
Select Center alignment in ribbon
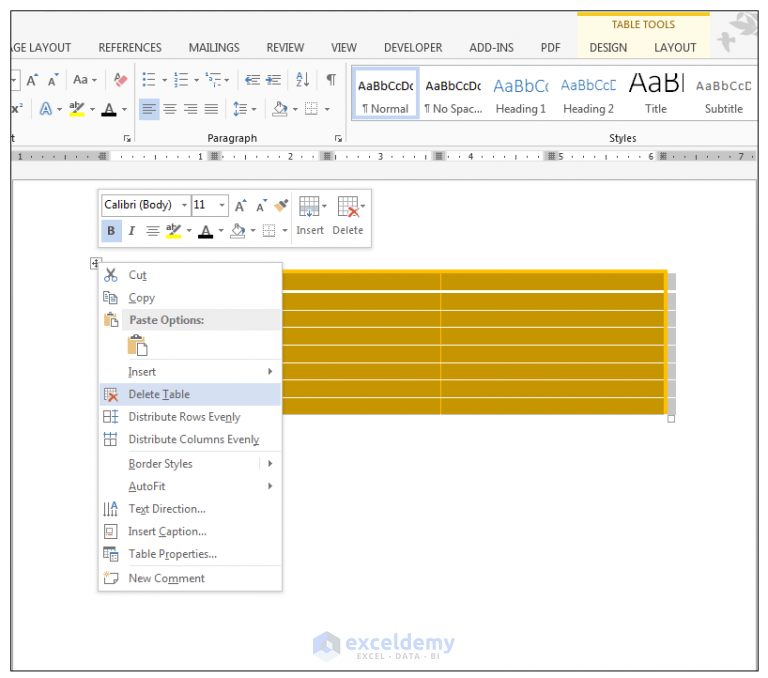[170, 109]
